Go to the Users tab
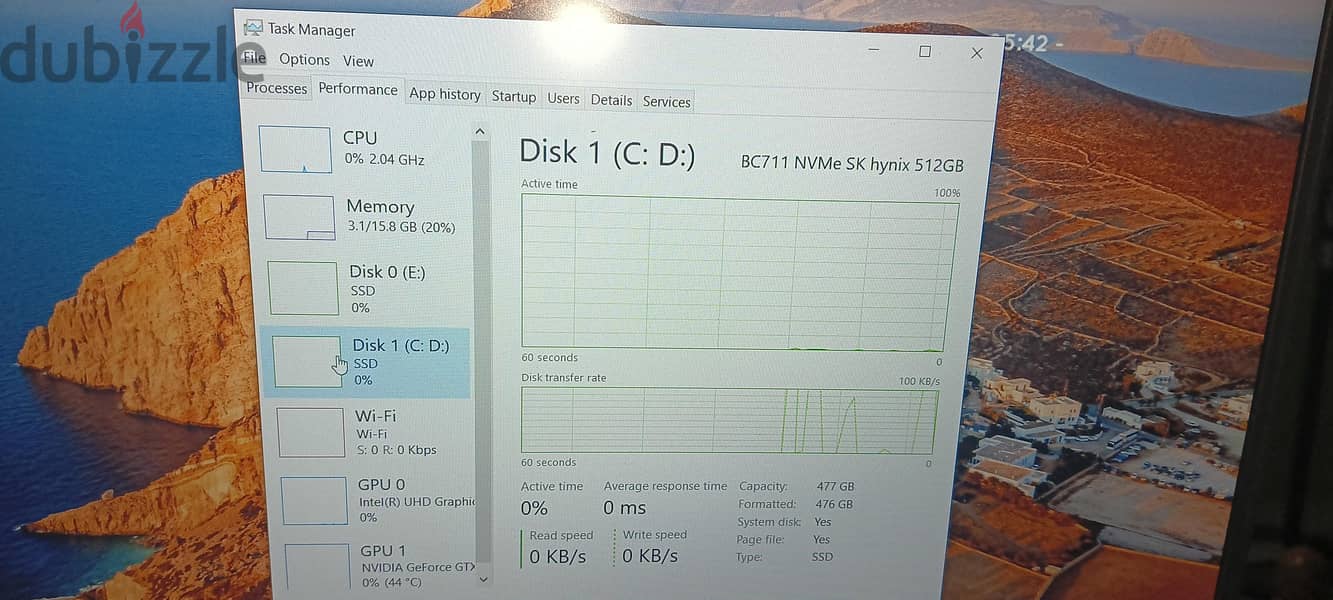This screenshot has height=600, width=1333. point(563,98)
